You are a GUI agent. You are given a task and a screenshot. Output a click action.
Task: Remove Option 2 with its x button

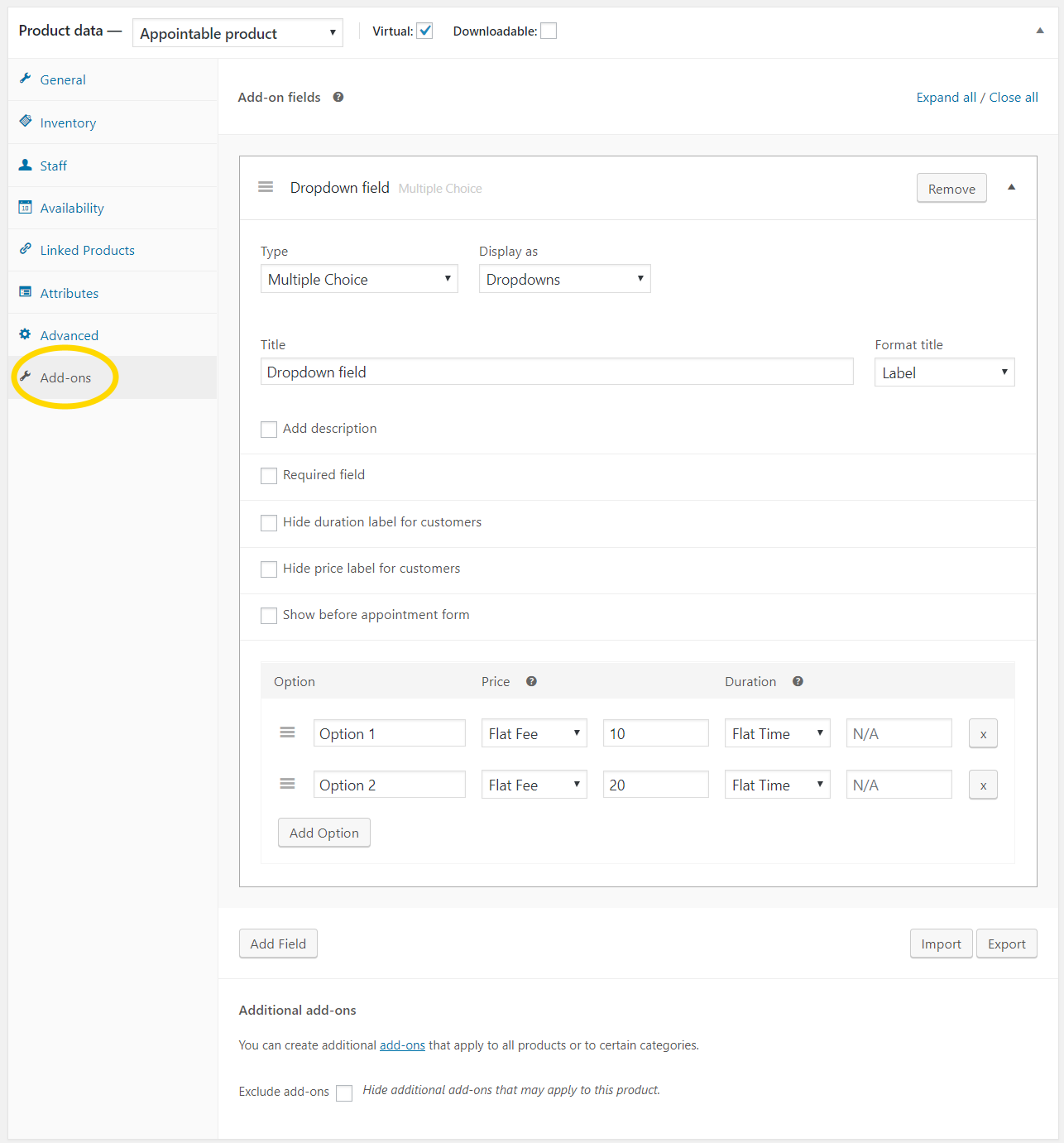982,784
